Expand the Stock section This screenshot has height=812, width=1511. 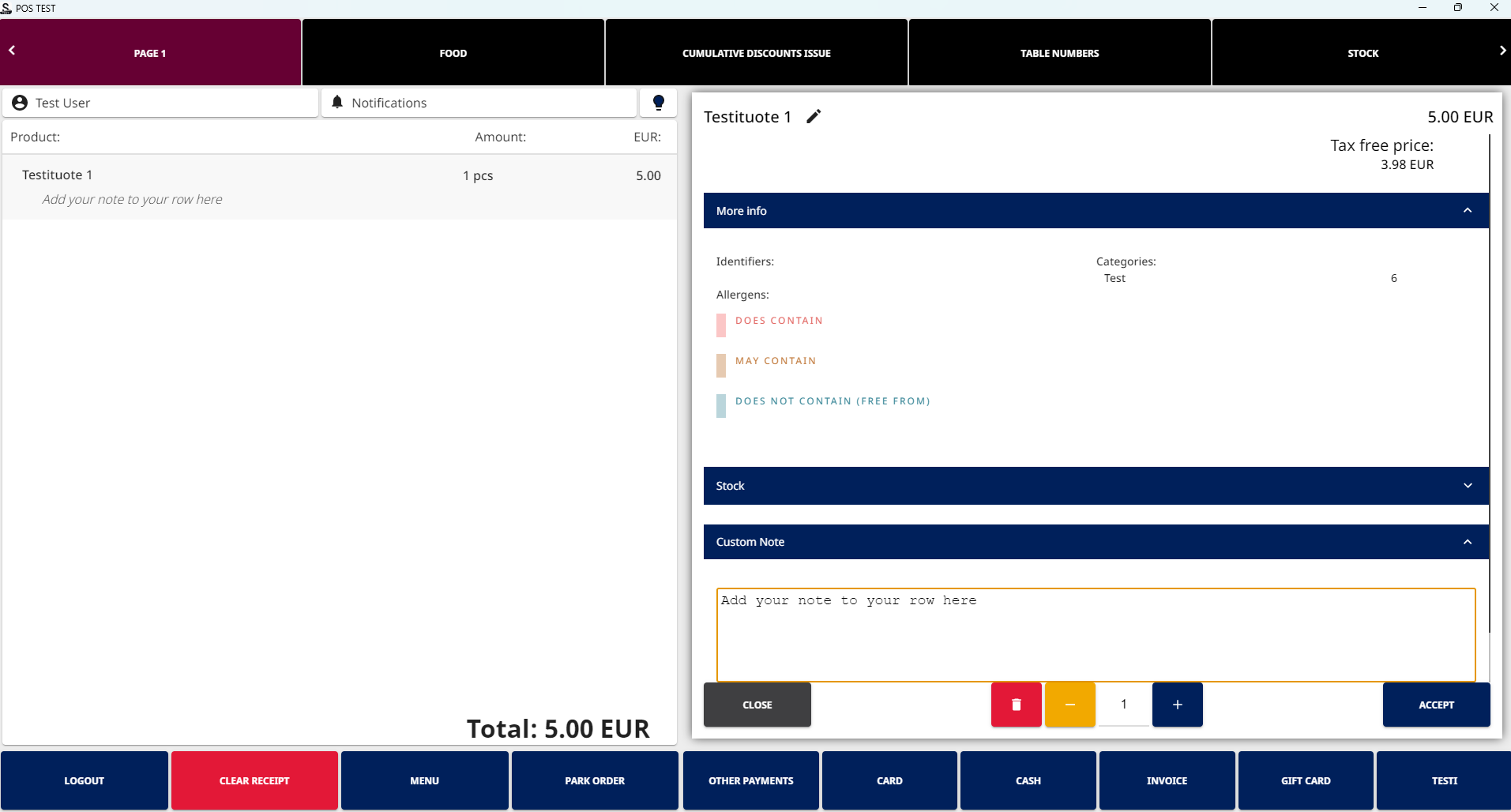pyautogui.click(x=1467, y=486)
